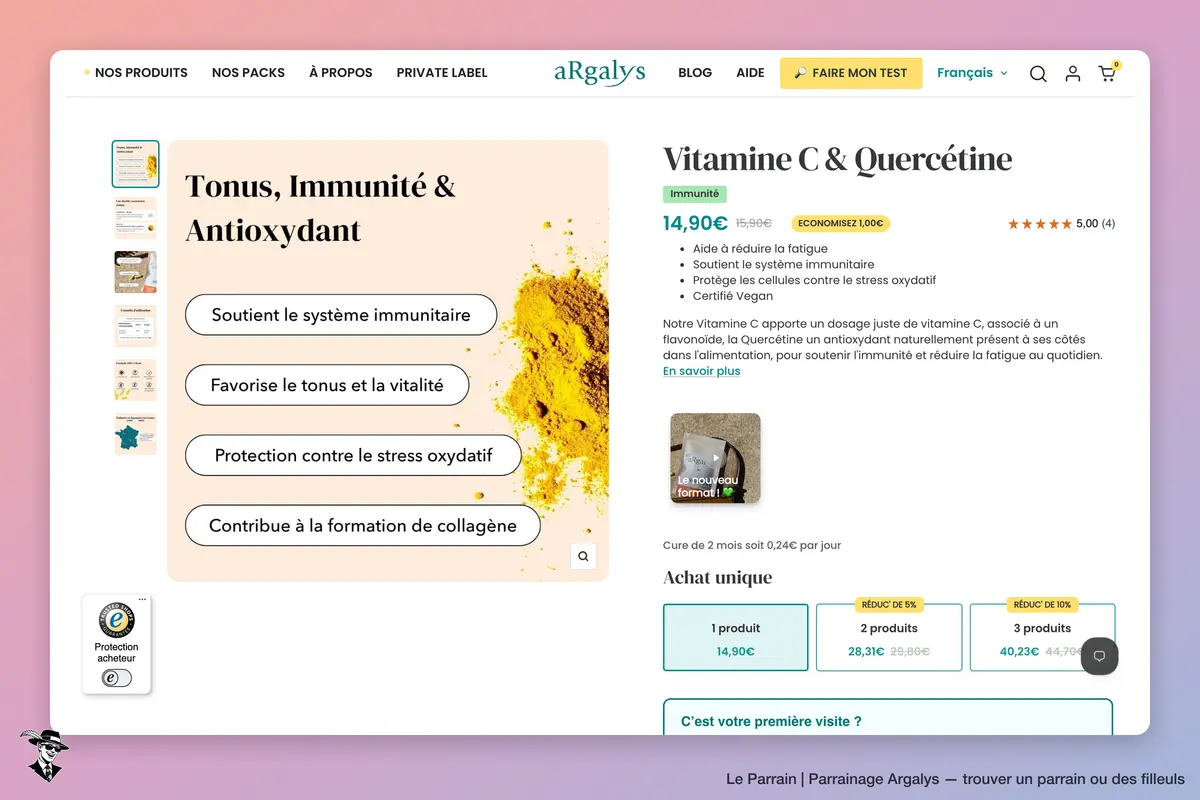Screen dimensions: 1200x800
Task: Select the second product thumbnail
Action: coord(135,217)
